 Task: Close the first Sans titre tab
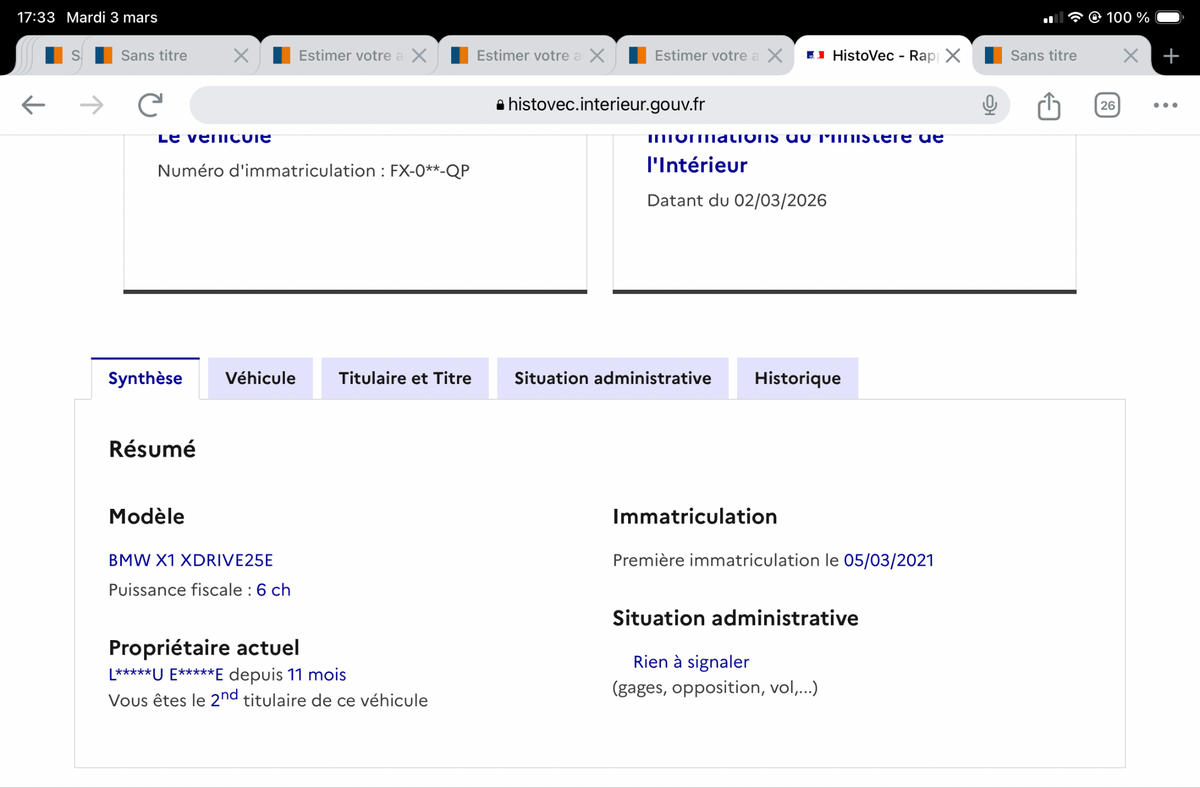point(241,56)
